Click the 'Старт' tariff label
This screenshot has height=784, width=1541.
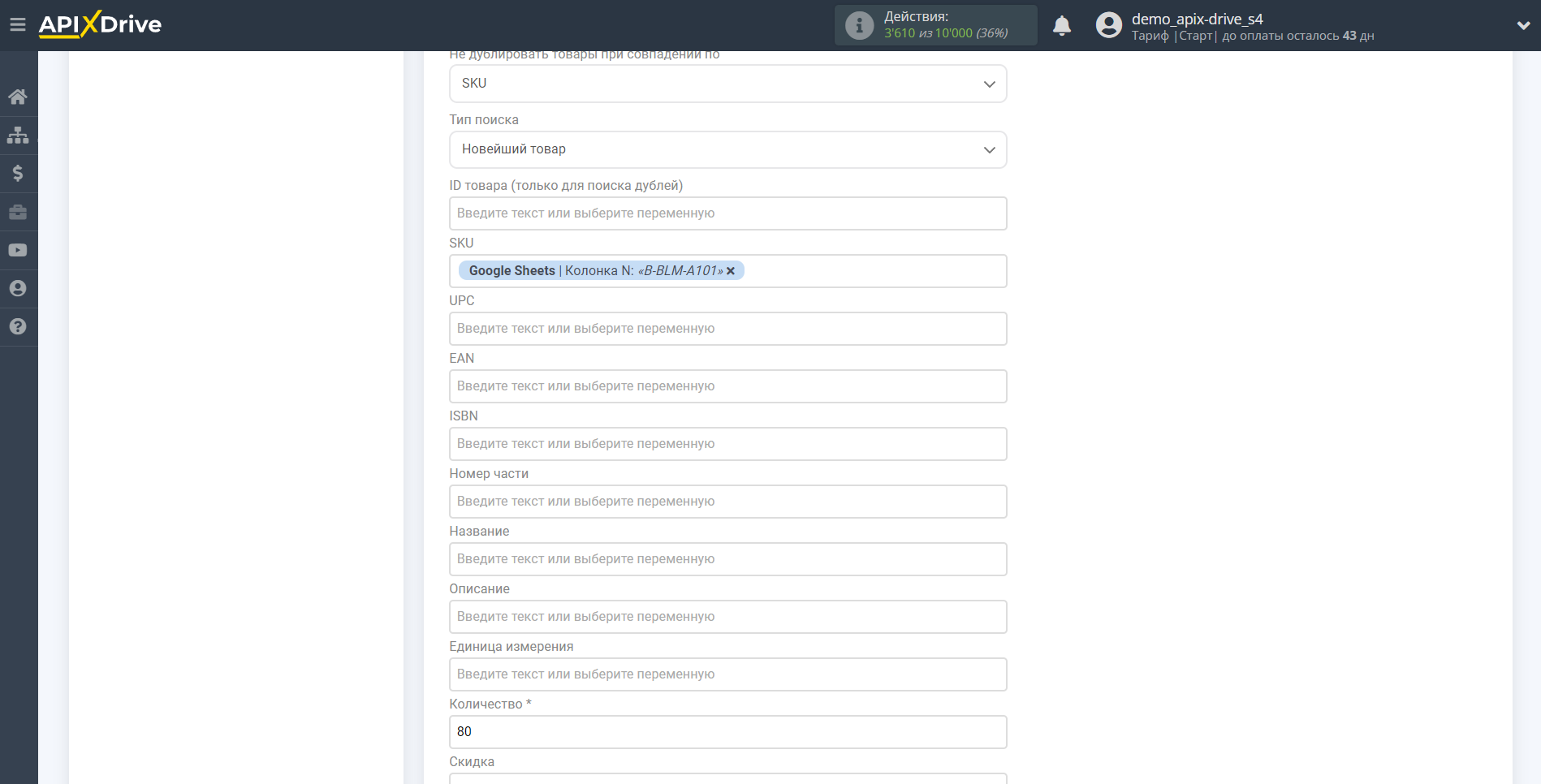pyautogui.click(x=1195, y=36)
